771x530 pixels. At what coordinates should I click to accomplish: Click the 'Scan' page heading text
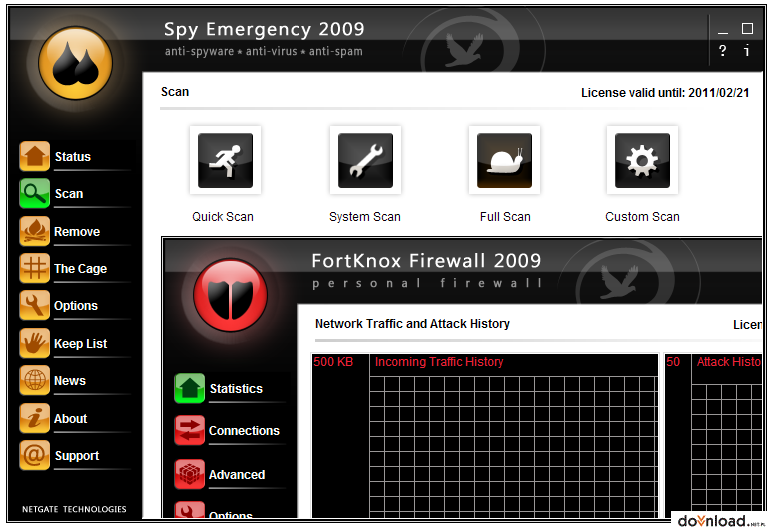point(175,92)
